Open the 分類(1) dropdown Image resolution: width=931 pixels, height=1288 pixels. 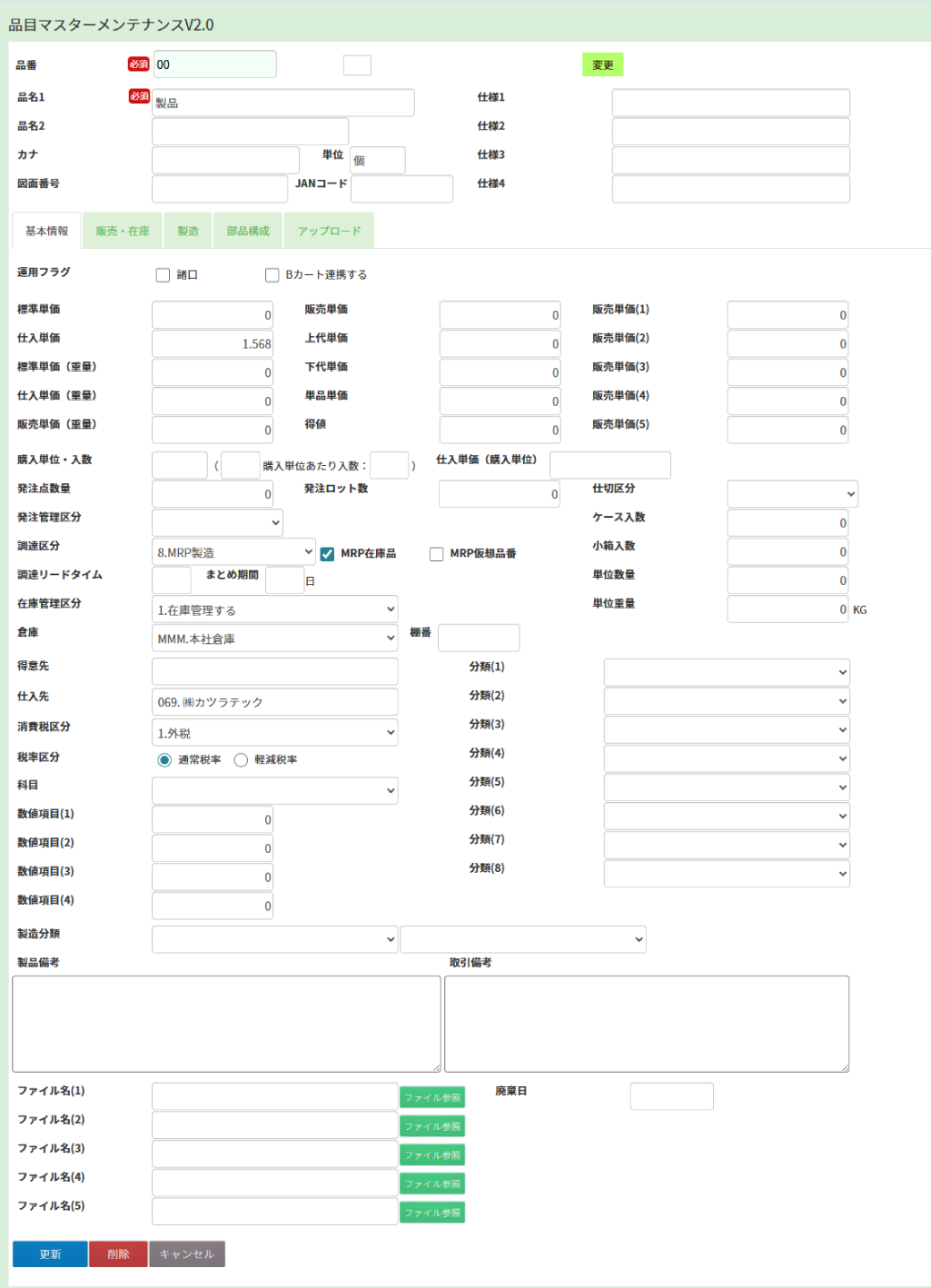point(726,672)
